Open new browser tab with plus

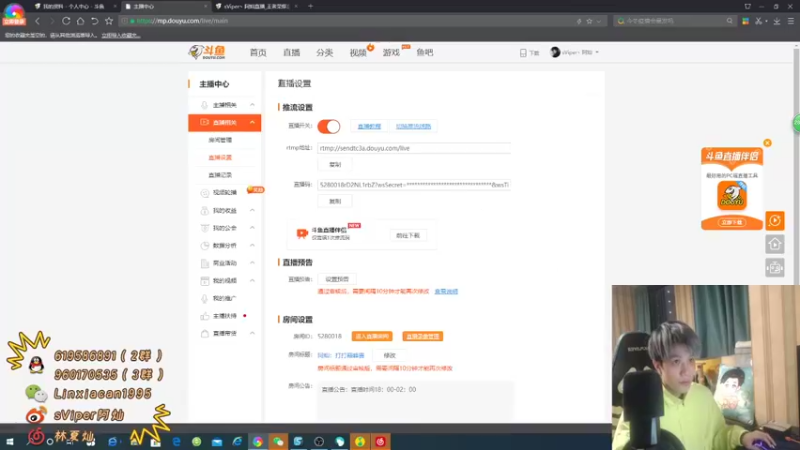click(310, 6)
